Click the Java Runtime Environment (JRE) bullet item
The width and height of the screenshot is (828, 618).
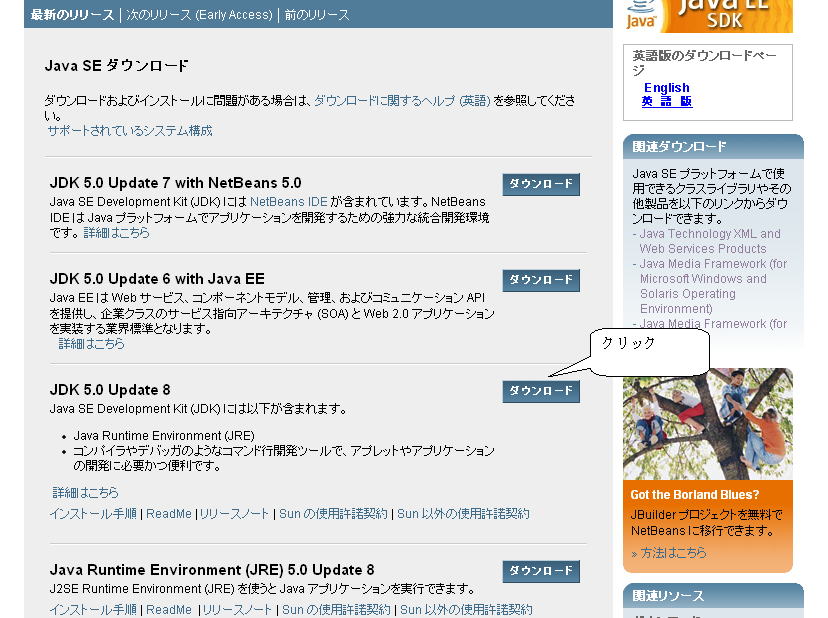click(x=164, y=436)
